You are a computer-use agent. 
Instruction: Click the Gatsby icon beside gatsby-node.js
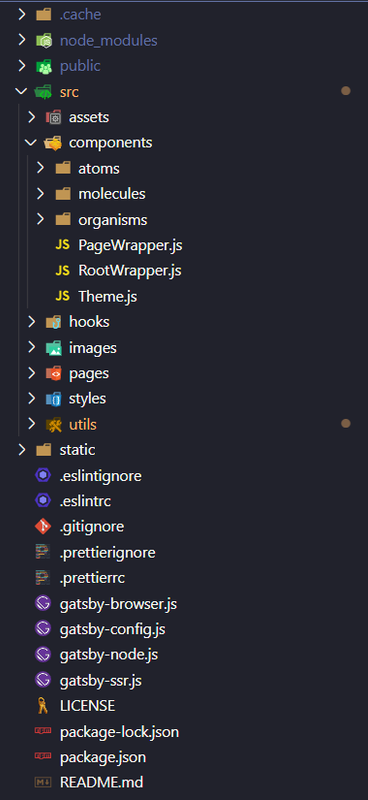coord(43,655)
